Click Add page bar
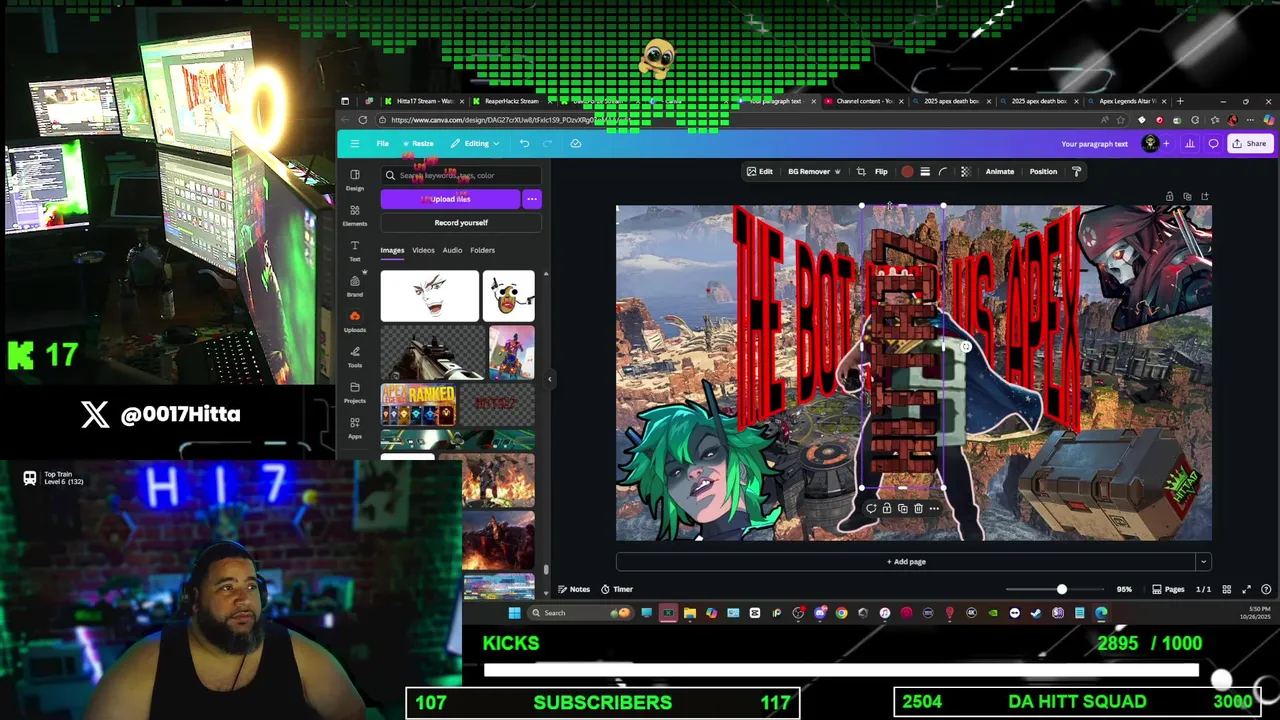The image size is (1280, 720). (905, 561)
